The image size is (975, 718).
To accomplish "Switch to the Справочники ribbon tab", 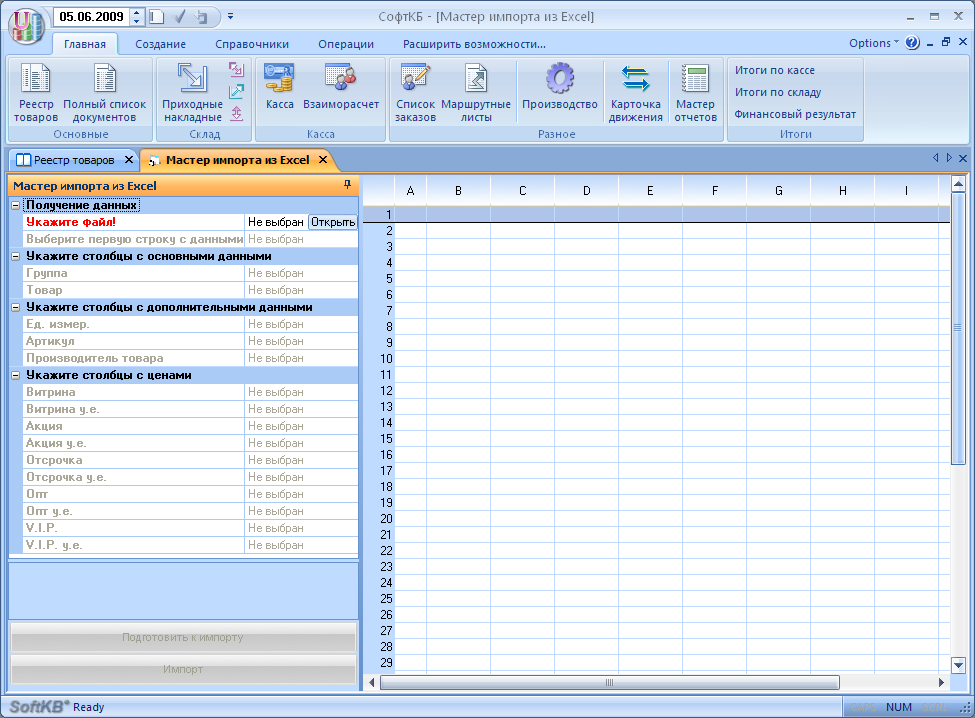I will [x=252, y=44].
